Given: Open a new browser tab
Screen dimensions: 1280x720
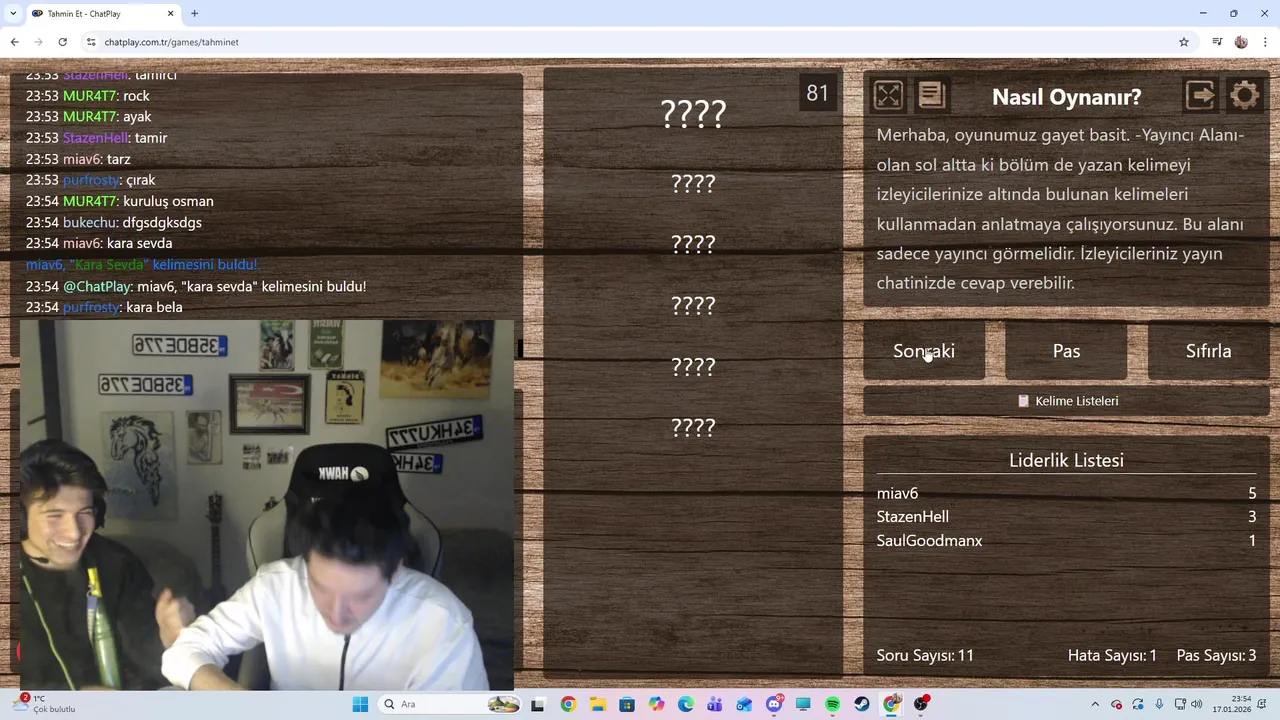Looking at the screenshot, I should point(194,14).
